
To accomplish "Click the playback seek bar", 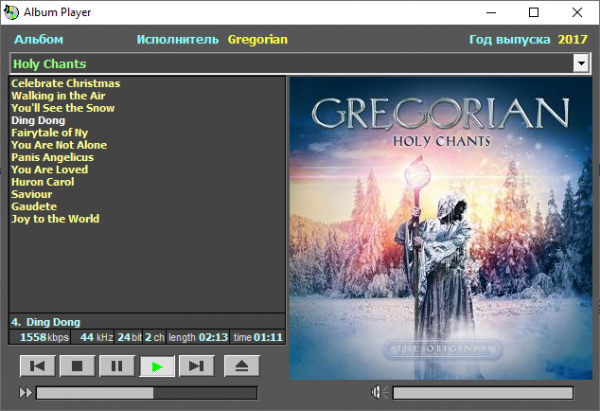I will coord(147,393).
